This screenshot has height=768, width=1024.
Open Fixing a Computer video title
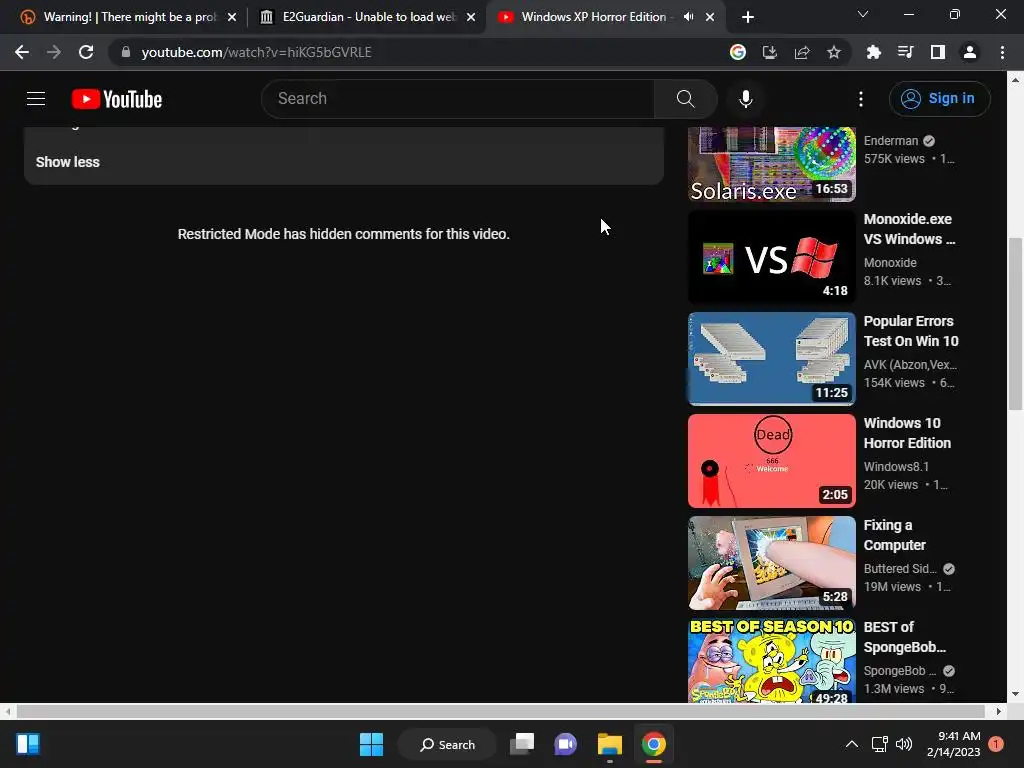(x=895, y=535)
